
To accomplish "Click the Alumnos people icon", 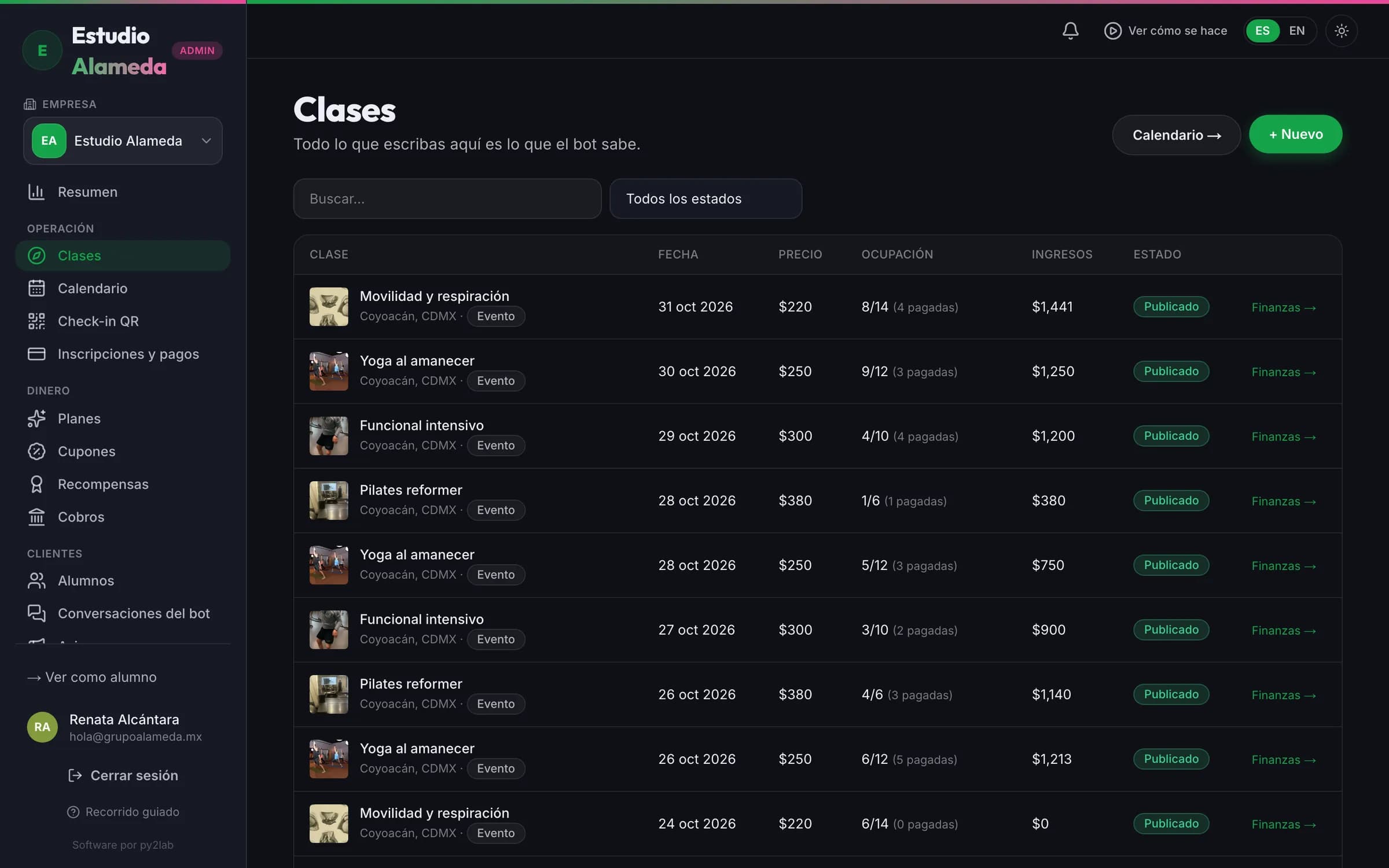I will tap(36, 580).
